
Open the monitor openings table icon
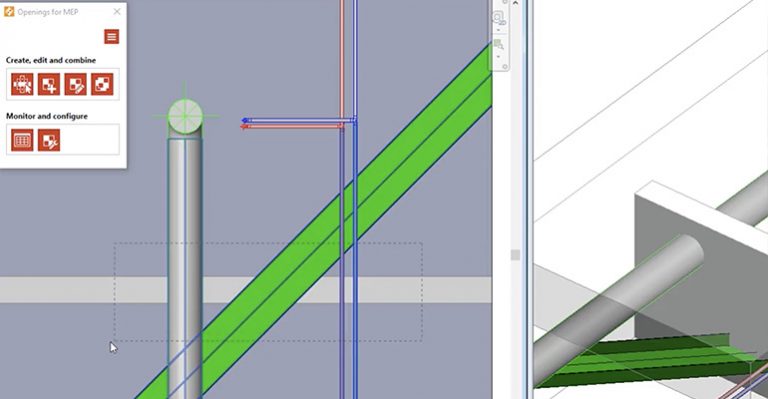tap(23, 141)
